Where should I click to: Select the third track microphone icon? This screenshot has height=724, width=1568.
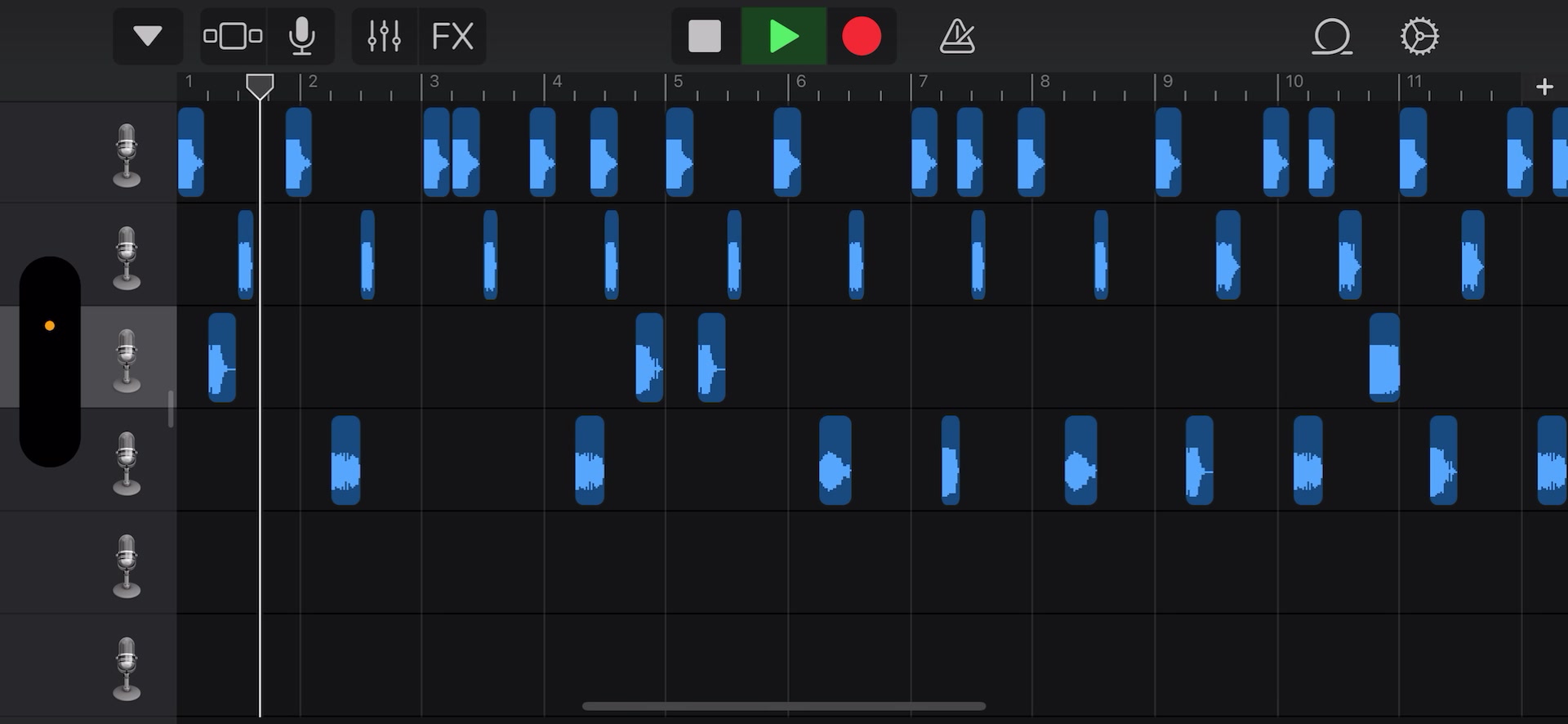coord(127,360)
